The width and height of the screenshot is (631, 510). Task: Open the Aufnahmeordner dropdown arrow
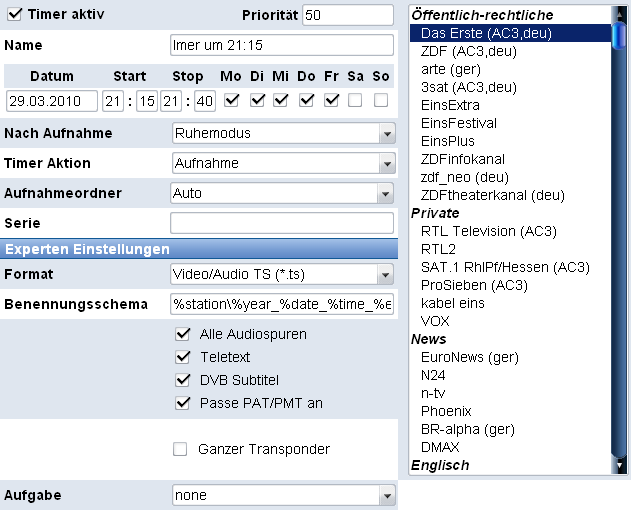point(386,194)
